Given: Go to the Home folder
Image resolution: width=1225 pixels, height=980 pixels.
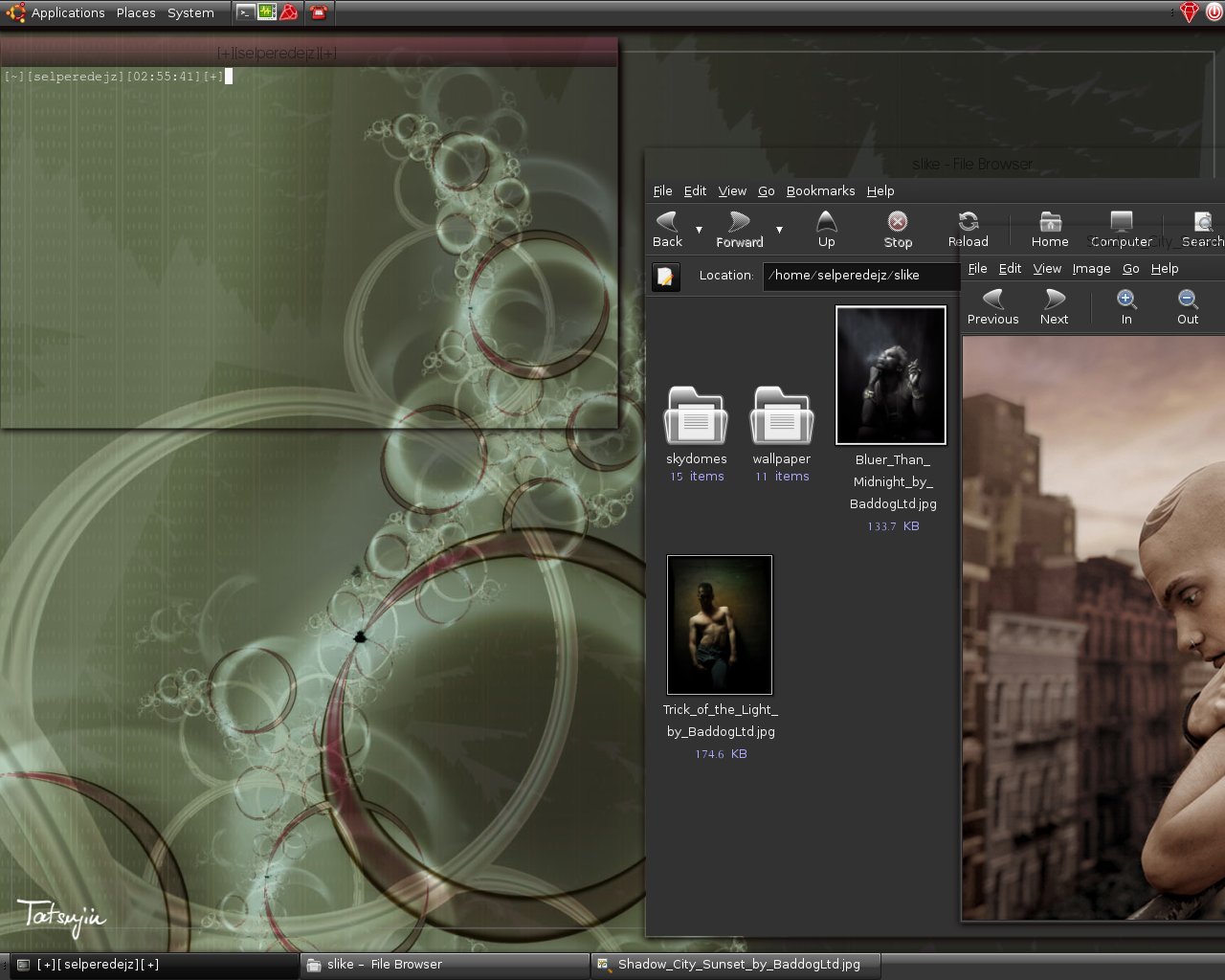Looking at the screenshot, I should [1050, 230].
